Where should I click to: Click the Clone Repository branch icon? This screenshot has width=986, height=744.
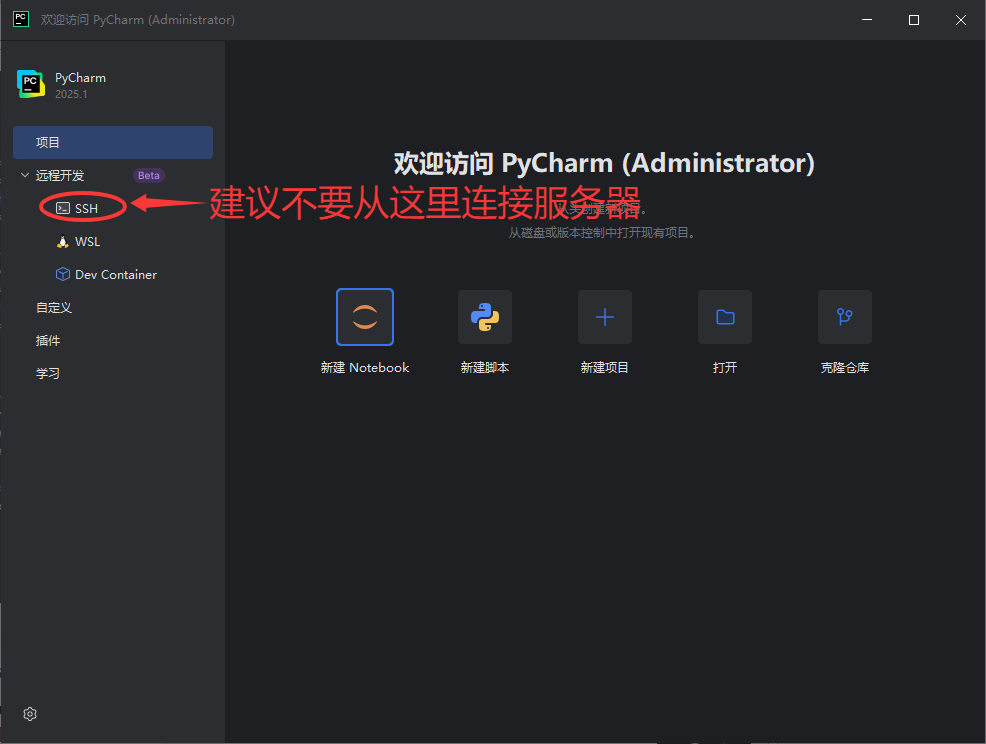845,317
